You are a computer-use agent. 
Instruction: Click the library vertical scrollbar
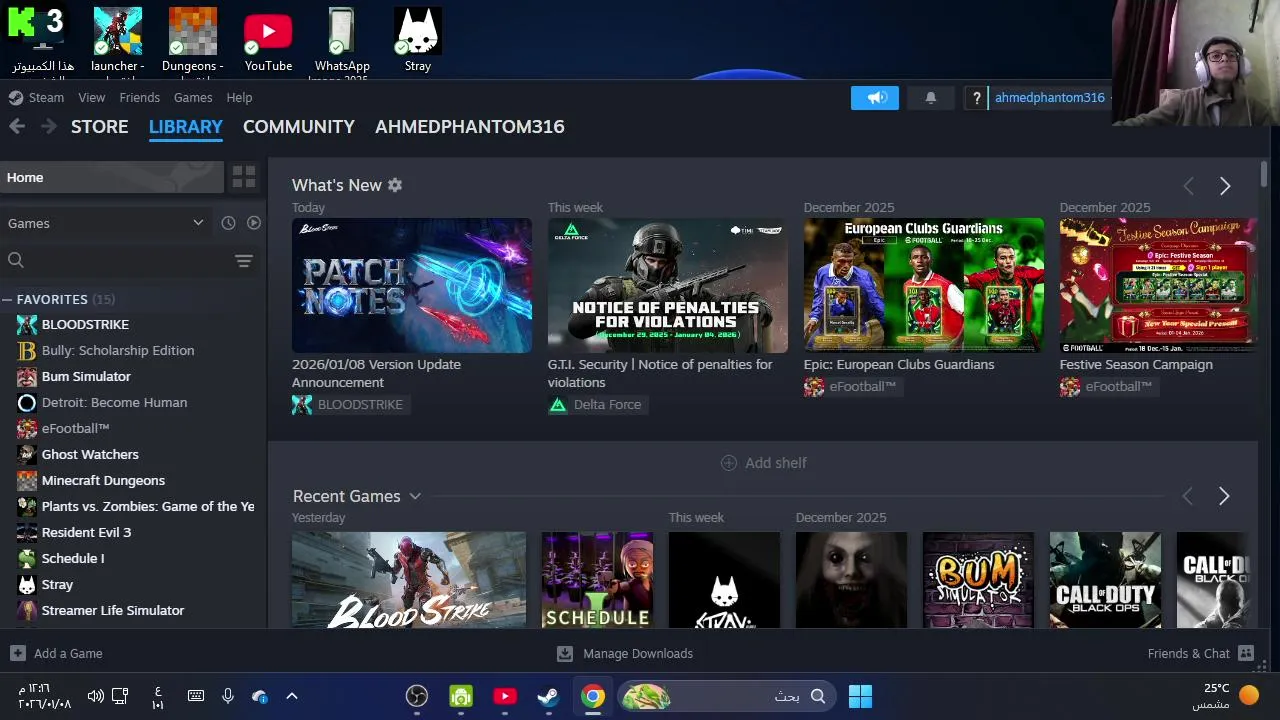[x=1264, y=173]
